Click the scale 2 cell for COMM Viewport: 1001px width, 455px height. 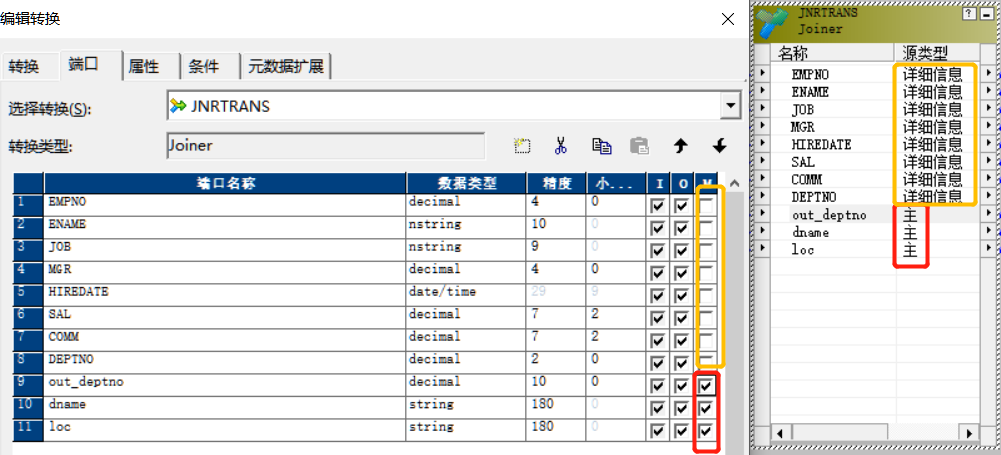pos(615,340)
